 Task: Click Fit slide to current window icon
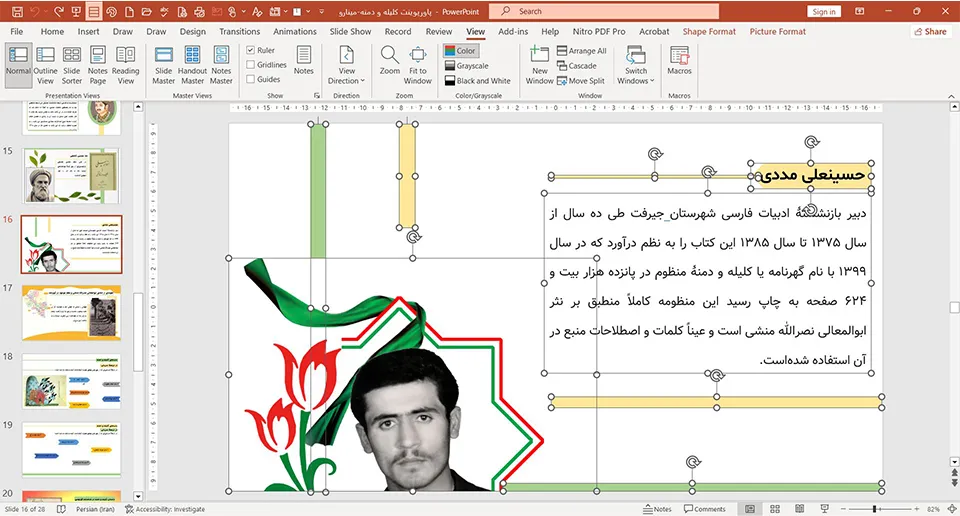952,509
